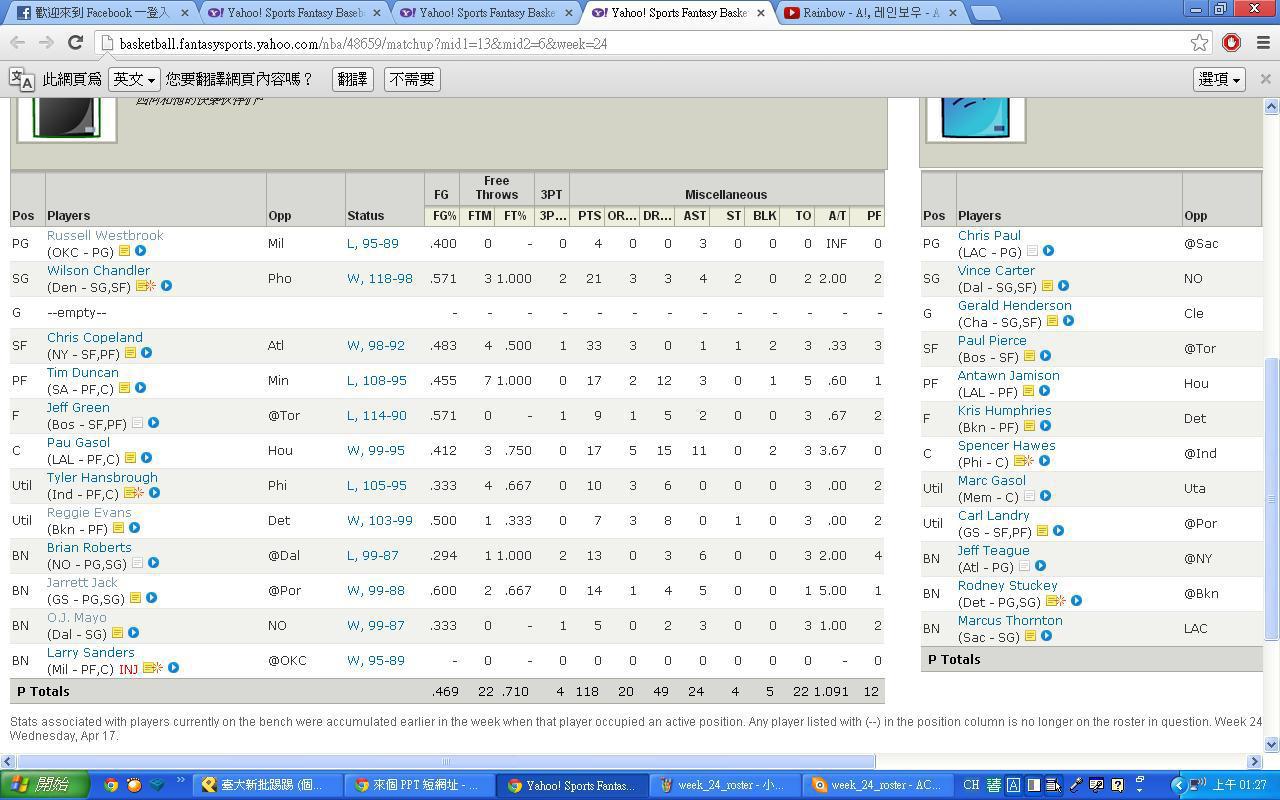Play Reggie Evans's blue video icon

point(134,528)
